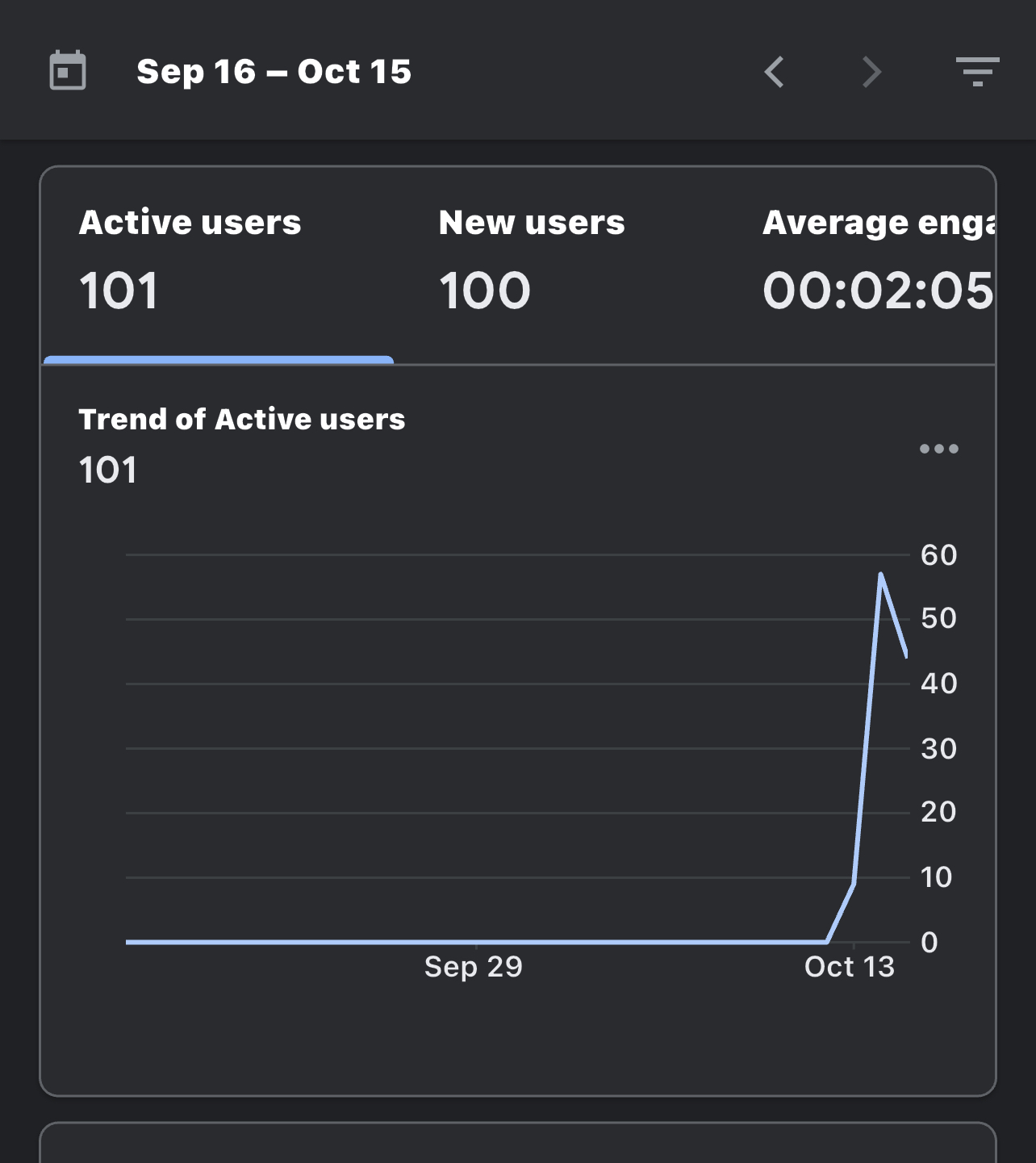Click the Sep 16 – Oct 15 date range
This screenshot has height=1163, width=1036.
pos(274,72)
